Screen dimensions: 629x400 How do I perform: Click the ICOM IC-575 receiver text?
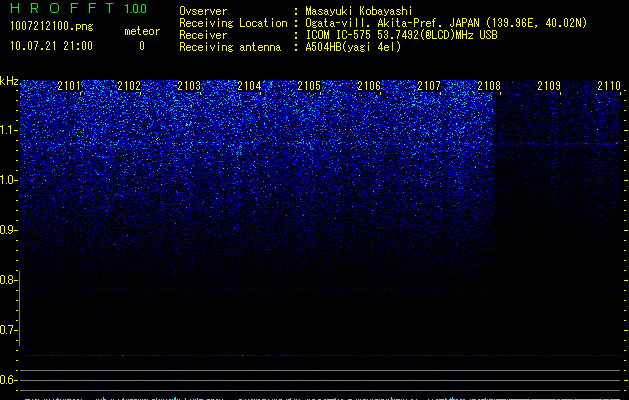point(401,35)
